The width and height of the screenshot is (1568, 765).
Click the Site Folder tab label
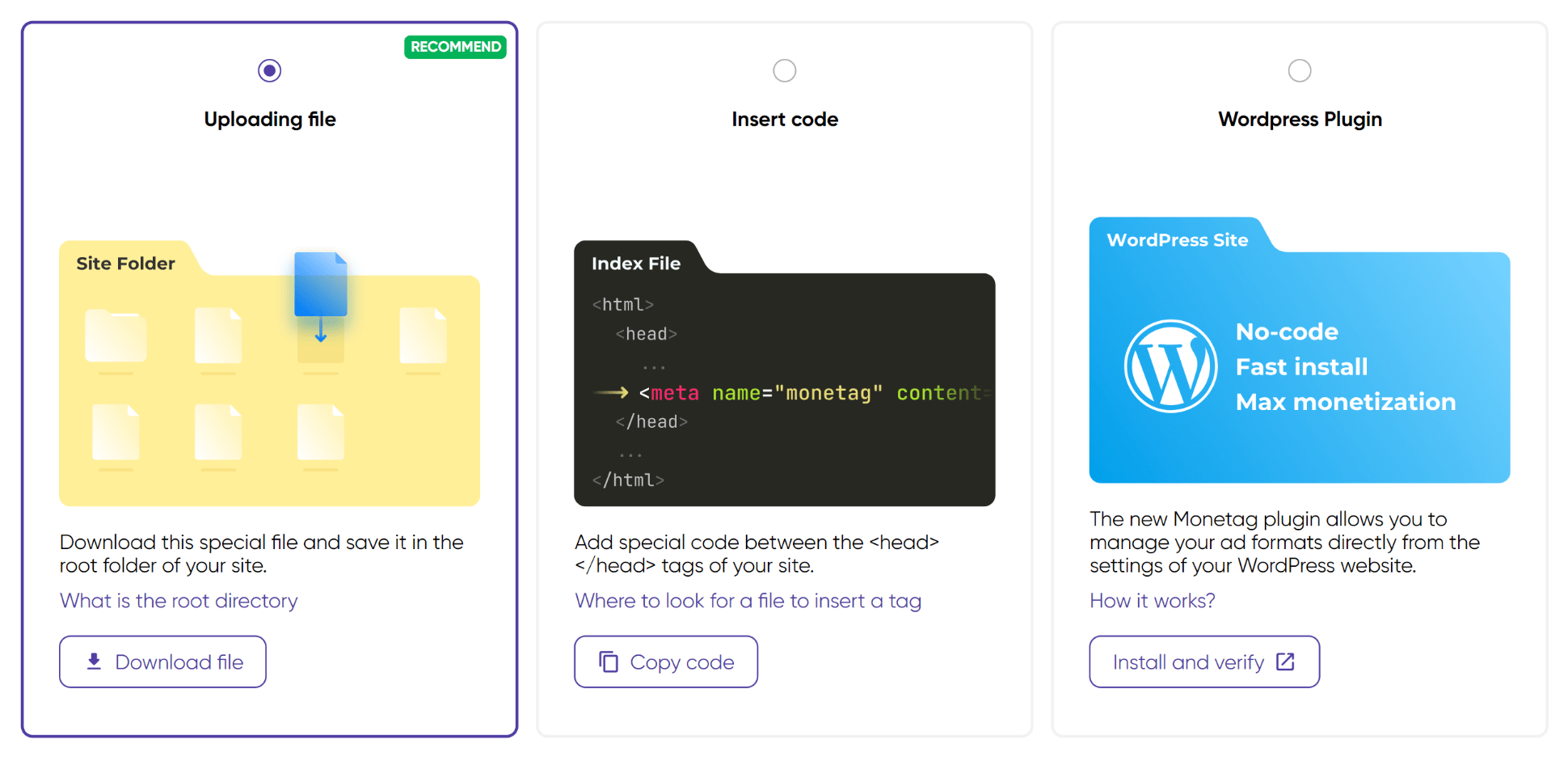click(x=125, y=264)
